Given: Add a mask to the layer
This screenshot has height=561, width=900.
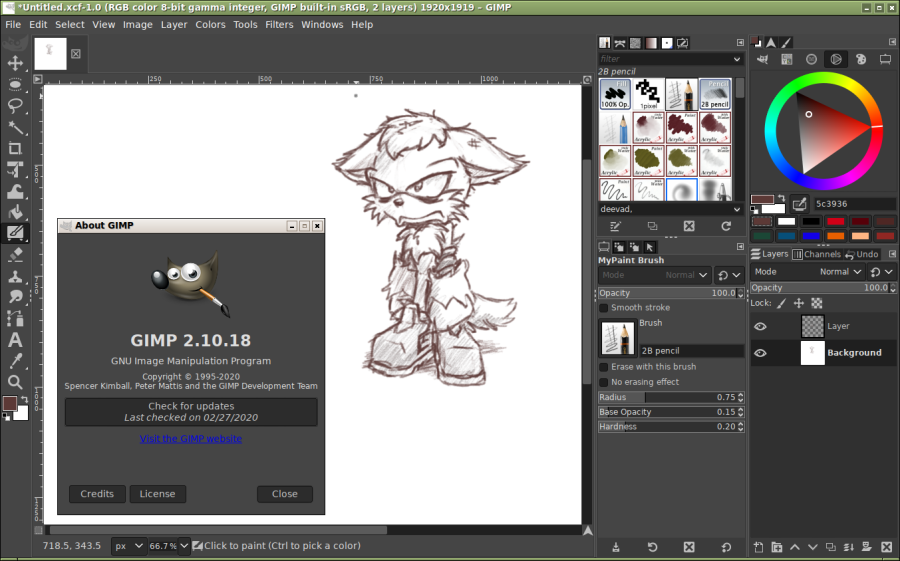Looking at the screenshot, I should click(867, 547).
